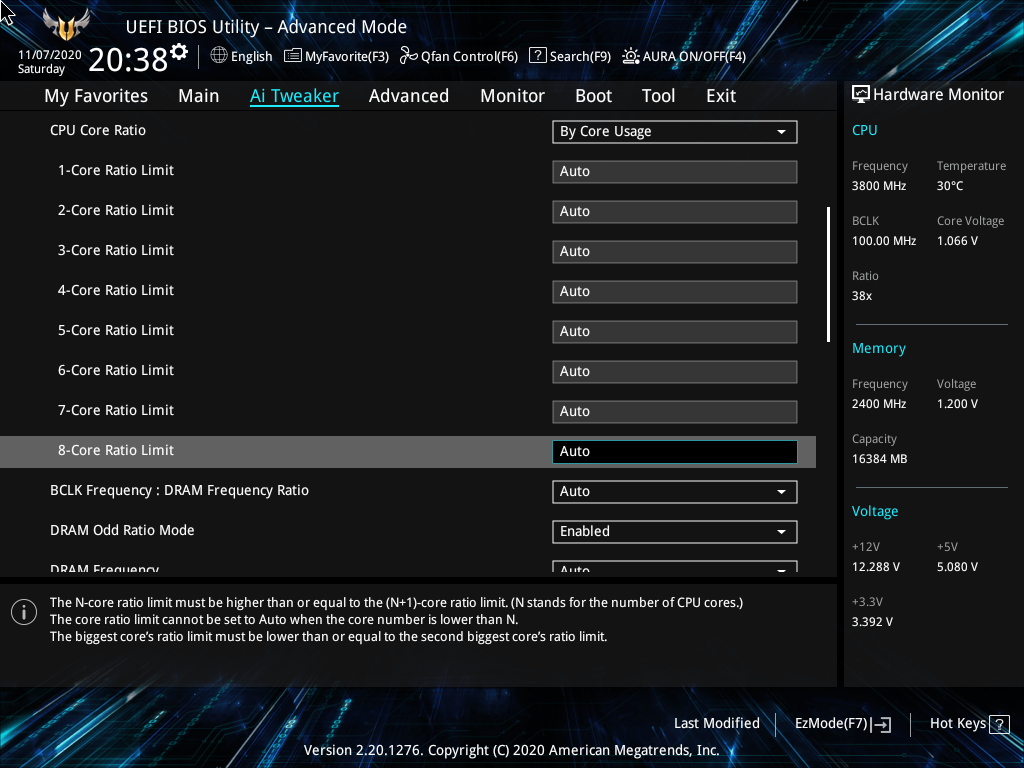Click the Voltage heading in Hardware Monitor
Viewport: 1024px width, 768px height.
coord(875,511)
